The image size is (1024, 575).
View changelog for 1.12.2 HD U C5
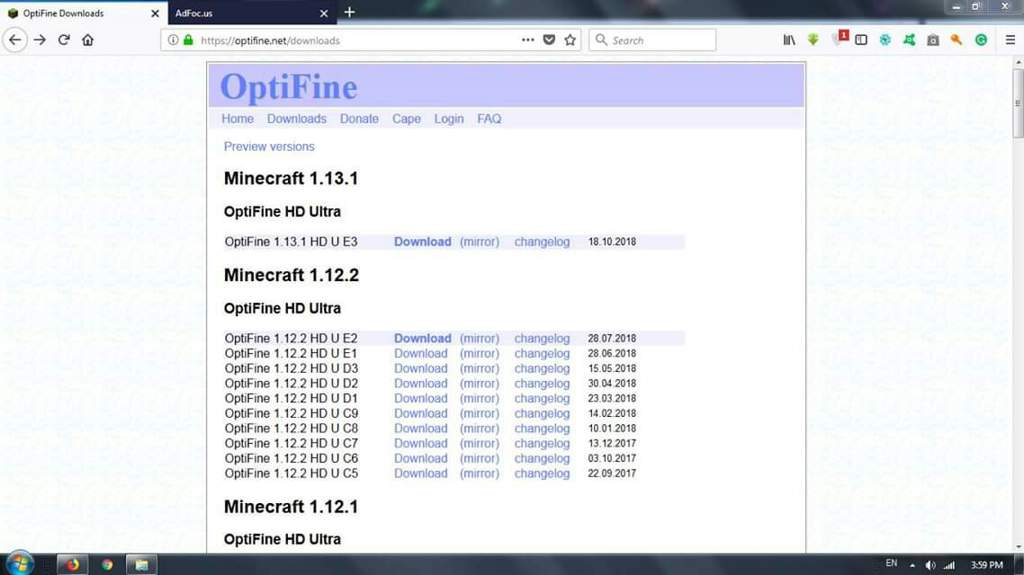point(542,474)
